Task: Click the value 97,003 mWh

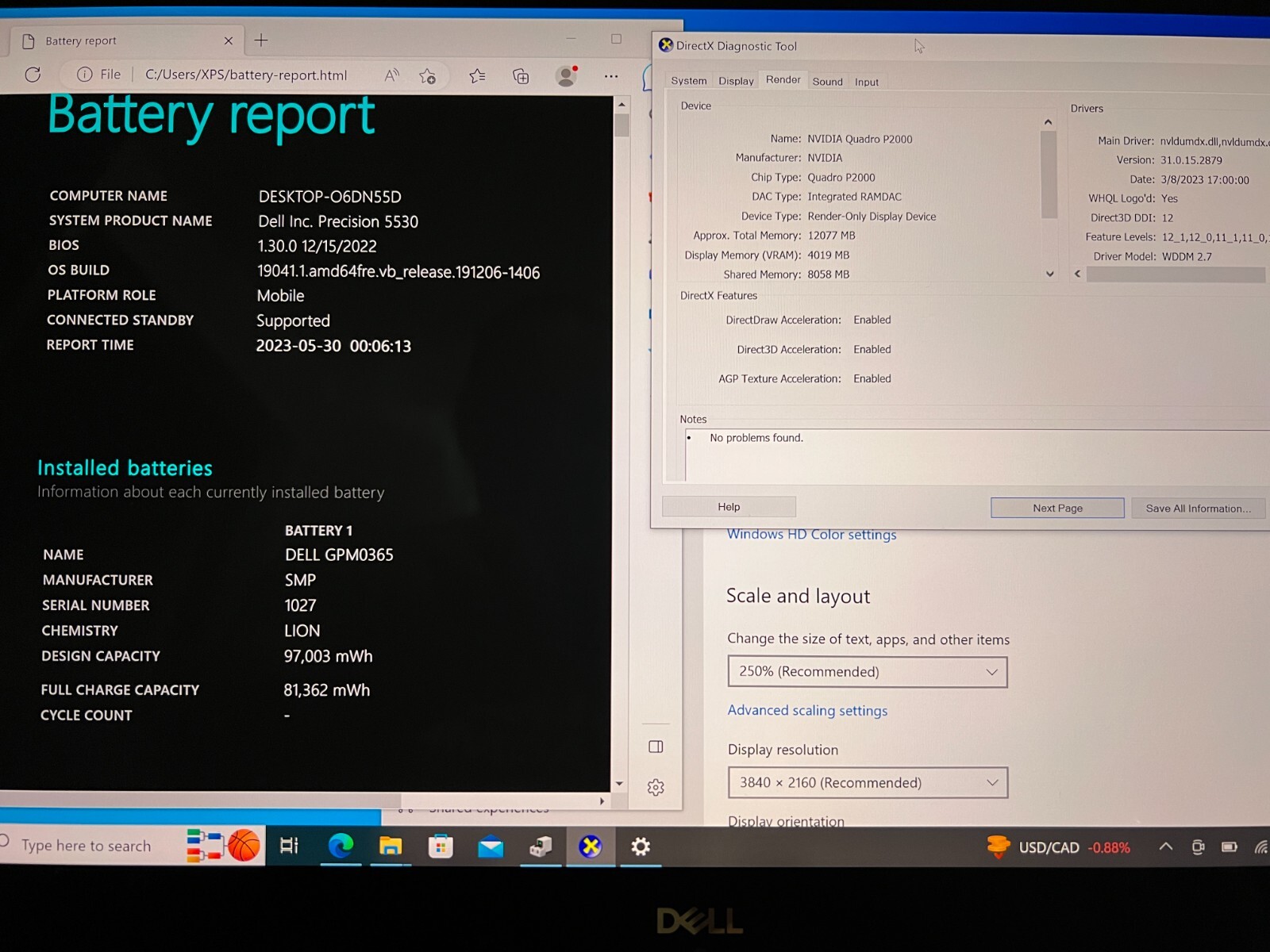Action: pyautogui.click(x=328, y=656)
